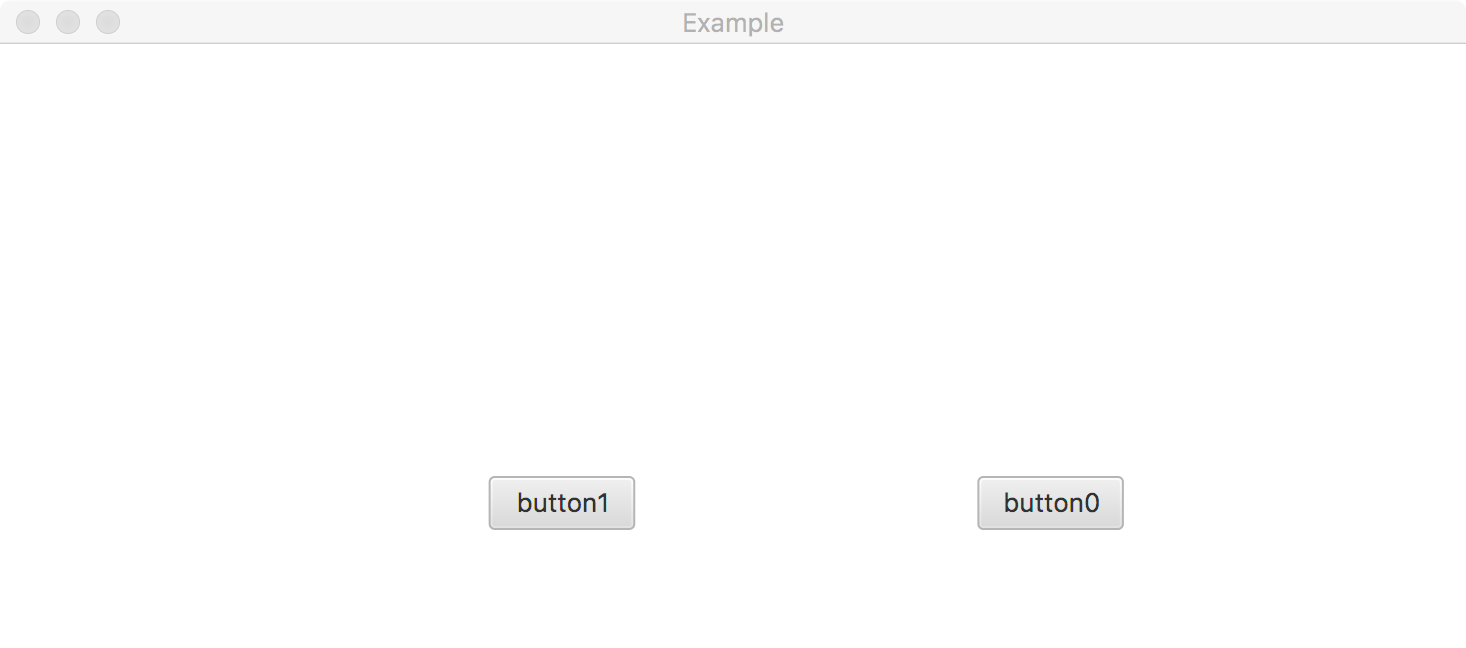This screenshot has width=1466, height=648.
Task: Send window to Dock with minimize control
Action: pyautogui.click(x=68, y=22)
